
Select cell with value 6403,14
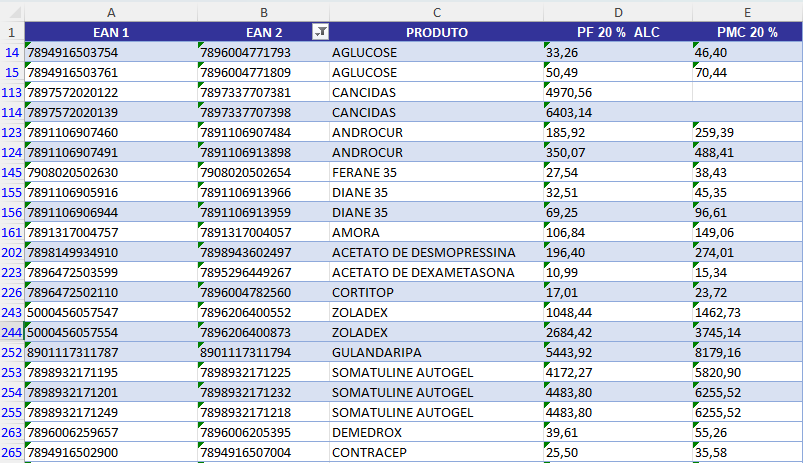point(618,112)
